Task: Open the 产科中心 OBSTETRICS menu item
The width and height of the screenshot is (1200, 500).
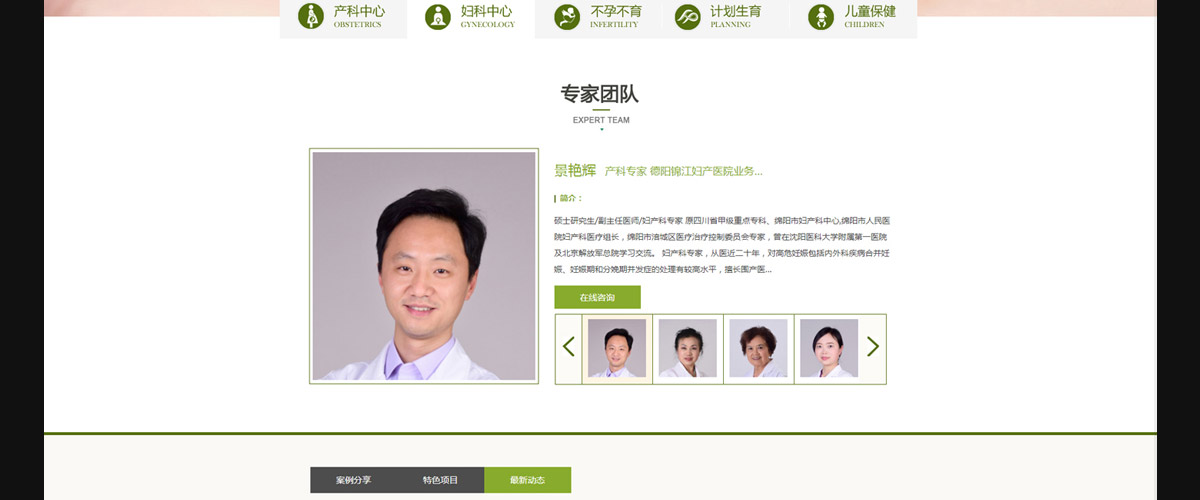Action: tap(343, 18)
